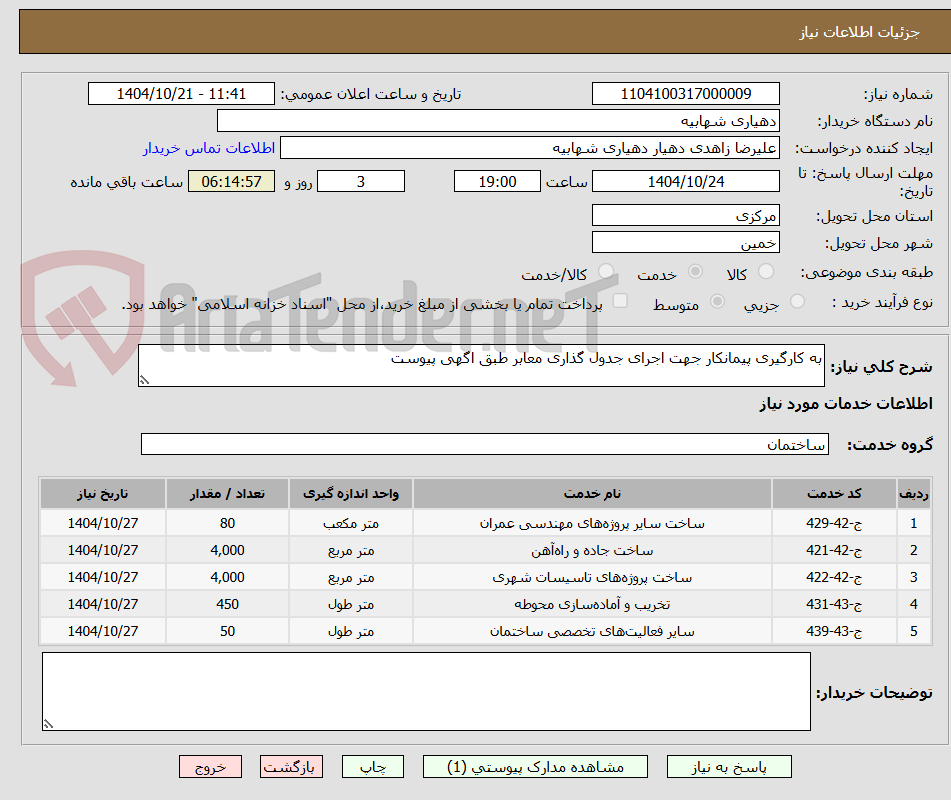Click the resize handle of توضیحات خریدار box
The width and height of the screenshot is (951, 800).
[x=48, y=724]
